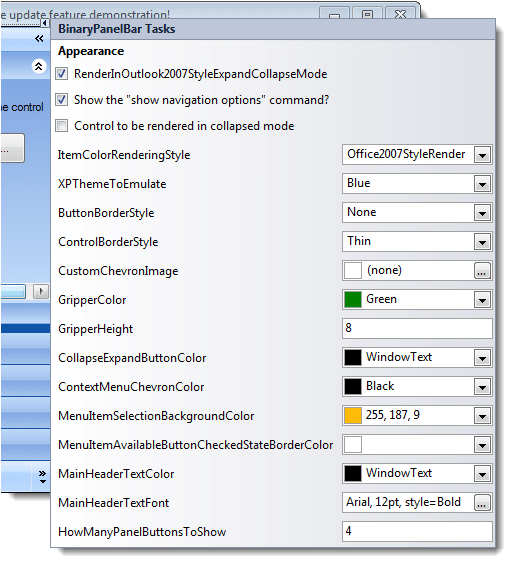Expand MenuItemAvailableButtonCheckedStateBorderColor dropdown
The image size is (511, 563).
[x=482, y=445]
